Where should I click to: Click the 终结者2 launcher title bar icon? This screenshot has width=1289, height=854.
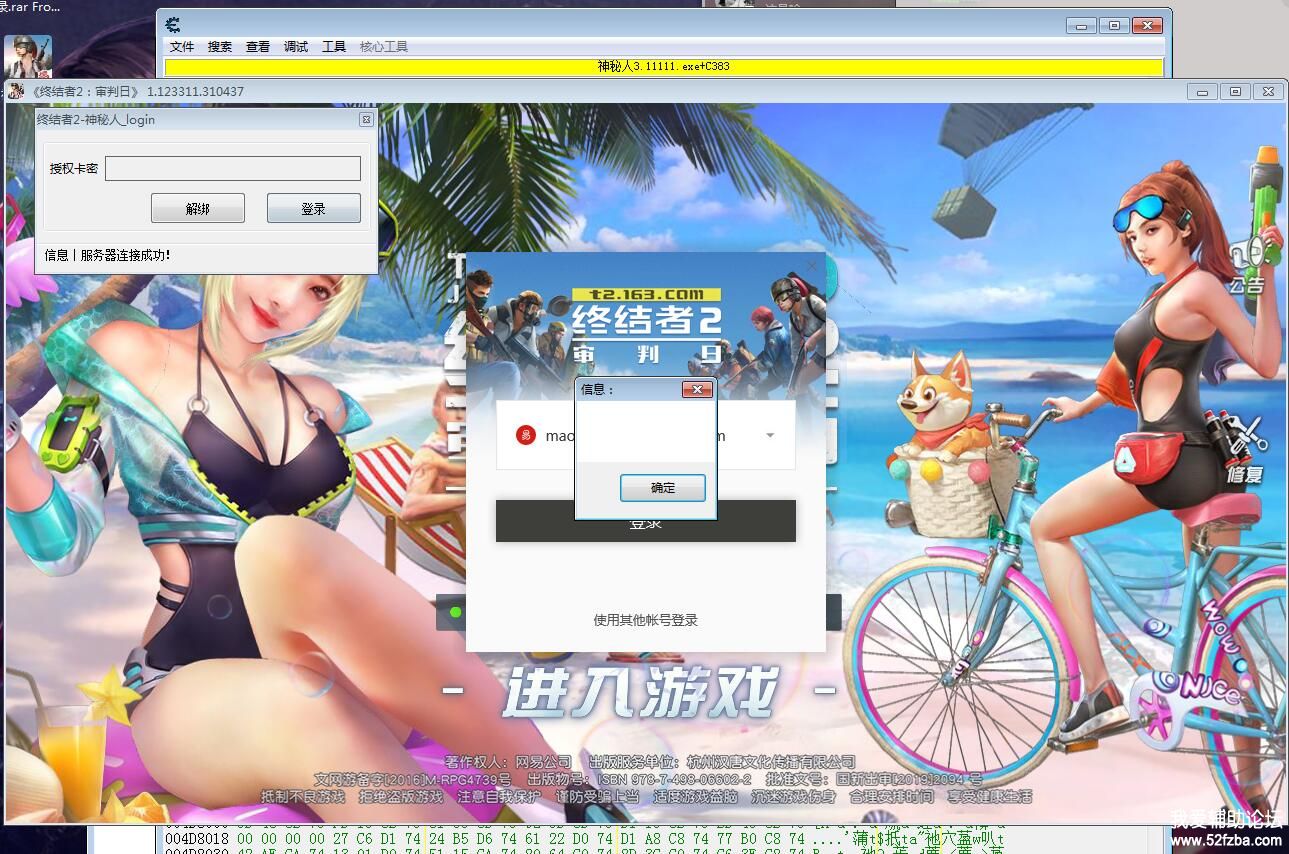pos(16,92)
